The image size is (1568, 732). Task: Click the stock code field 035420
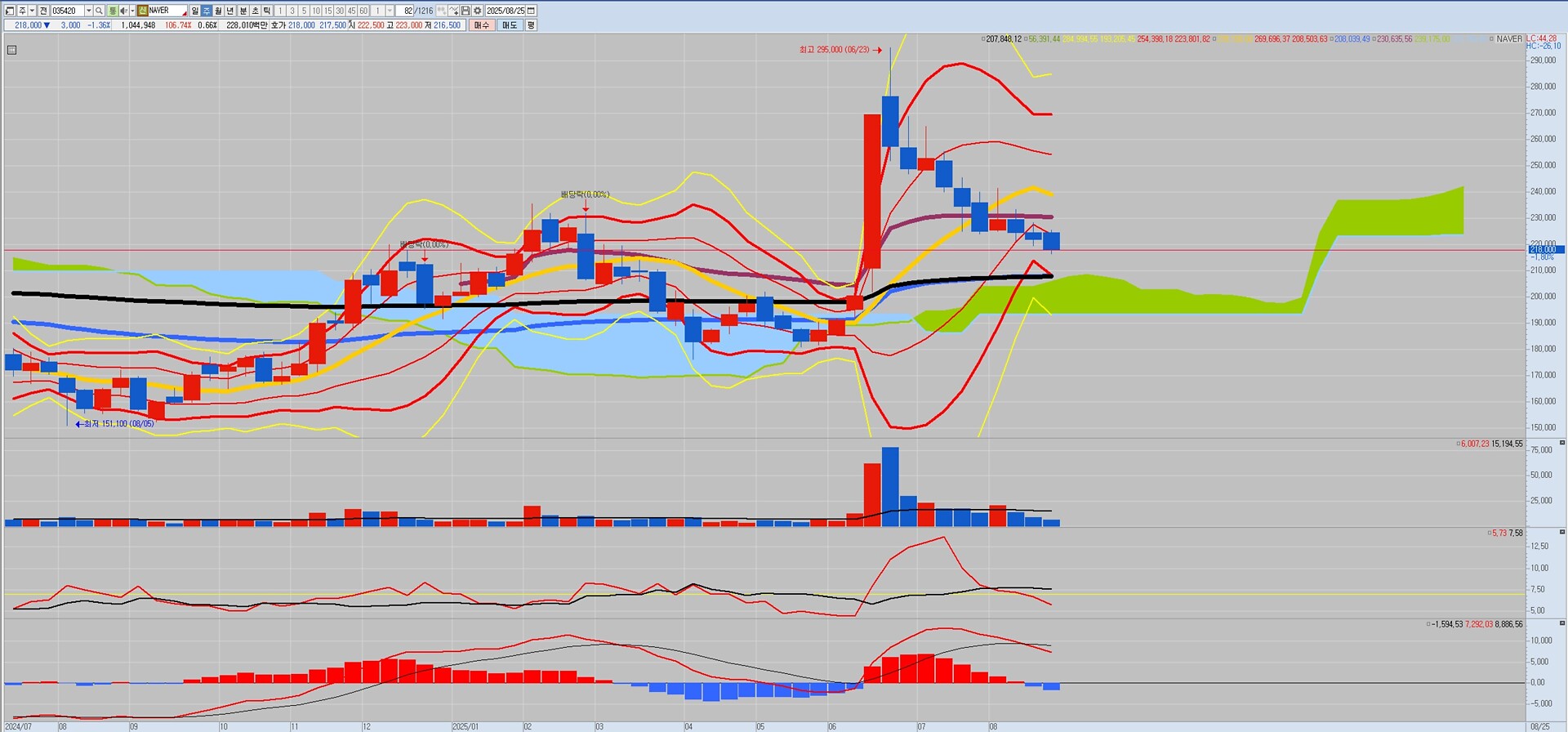(67, 11)
